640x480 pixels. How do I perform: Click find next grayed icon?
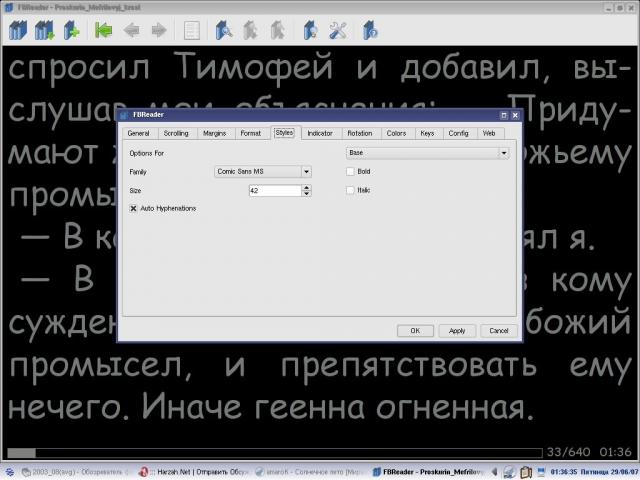pos(277,30)
